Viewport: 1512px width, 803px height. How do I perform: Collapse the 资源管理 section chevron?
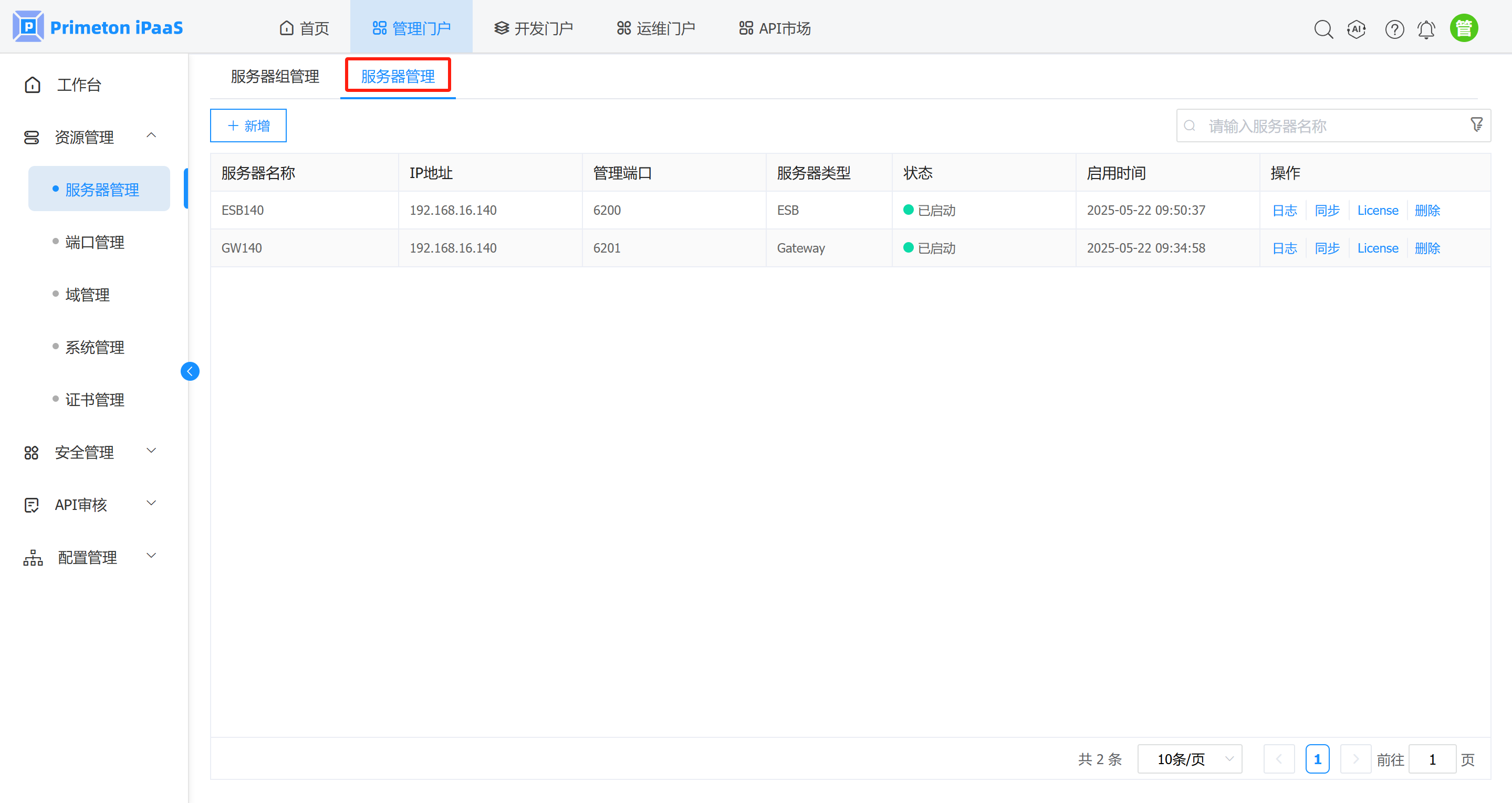tap(151, 135)
